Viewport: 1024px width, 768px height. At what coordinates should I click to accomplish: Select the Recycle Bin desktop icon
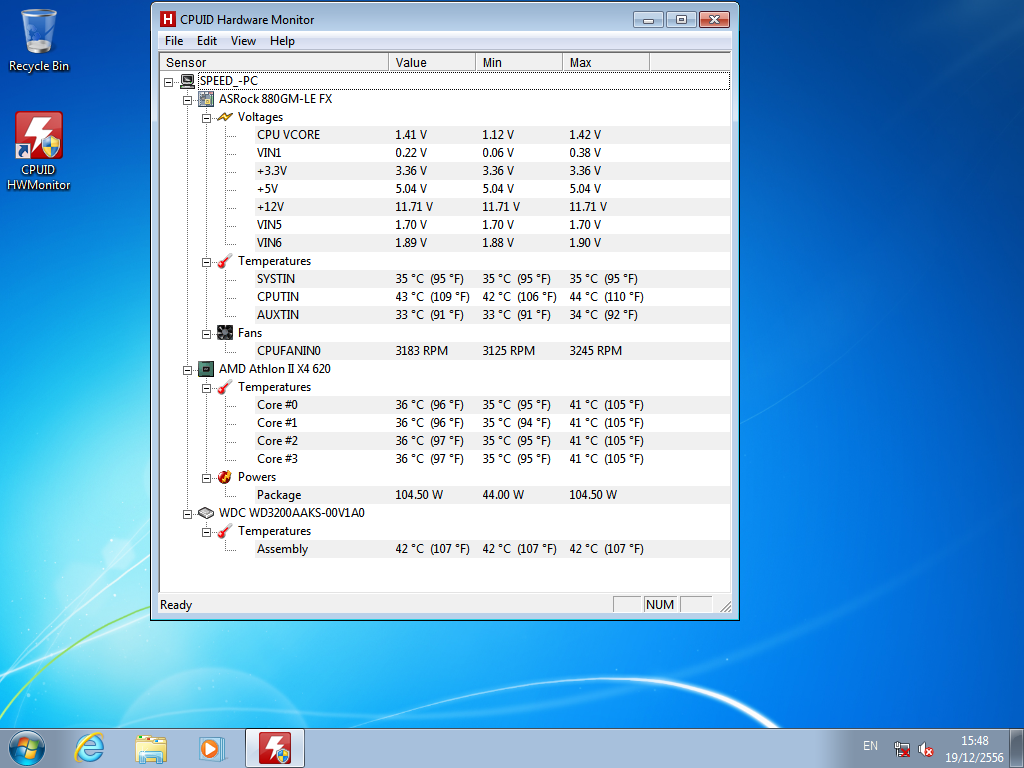pyautogui.click(x=39, y=40)
